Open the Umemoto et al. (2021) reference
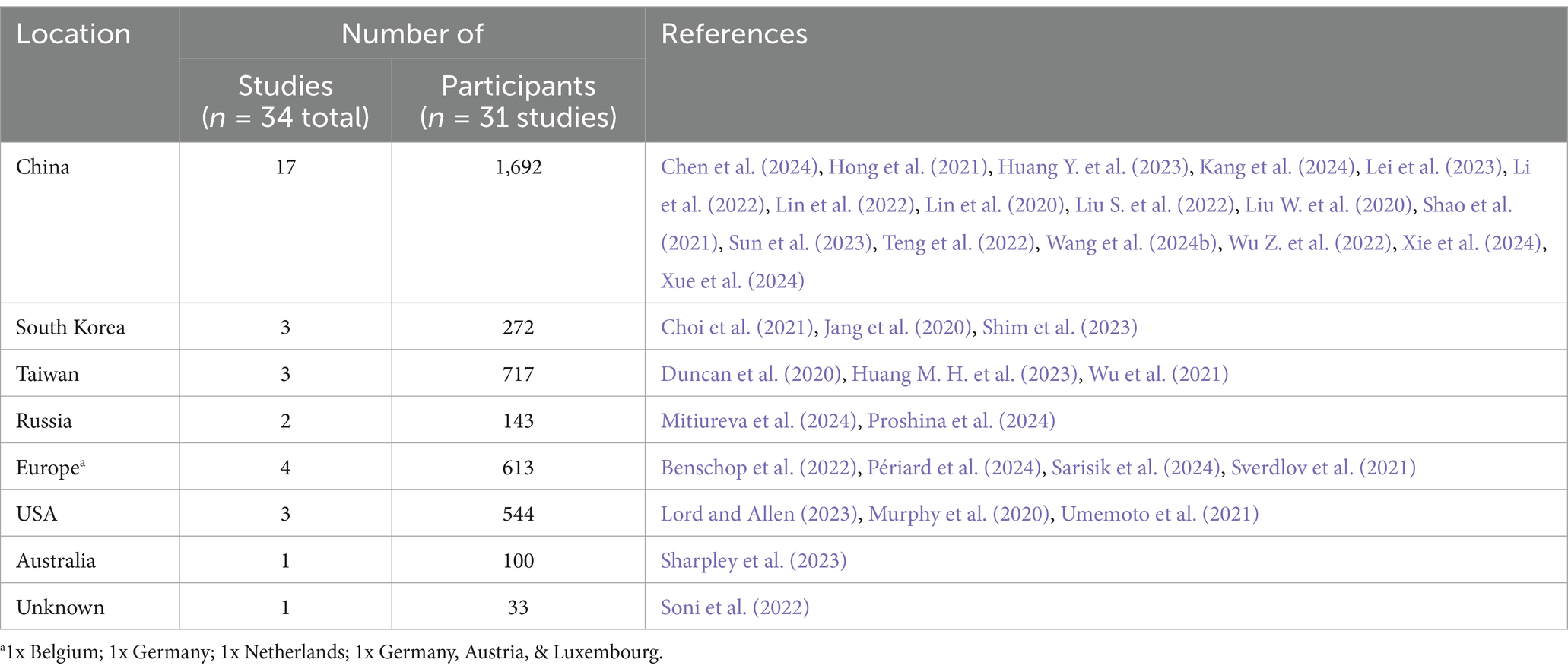This screenshot has height=672, width=1568. click(x=1160, y=514)
